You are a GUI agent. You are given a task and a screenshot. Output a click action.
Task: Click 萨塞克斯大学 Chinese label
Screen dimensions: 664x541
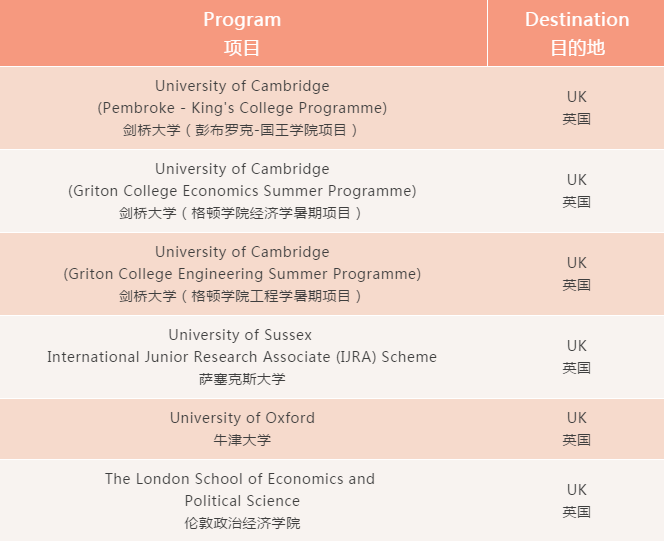[242, 379]
